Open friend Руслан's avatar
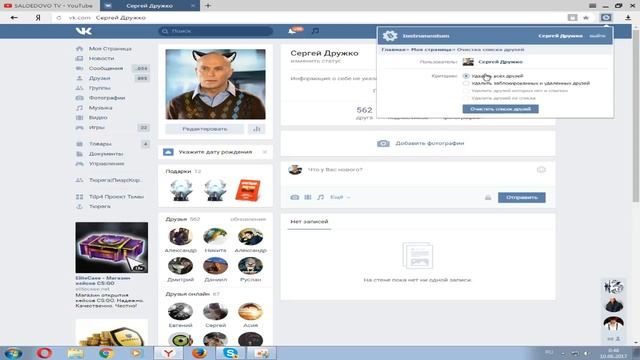This screenshot has height=360, width=640. 250,266
